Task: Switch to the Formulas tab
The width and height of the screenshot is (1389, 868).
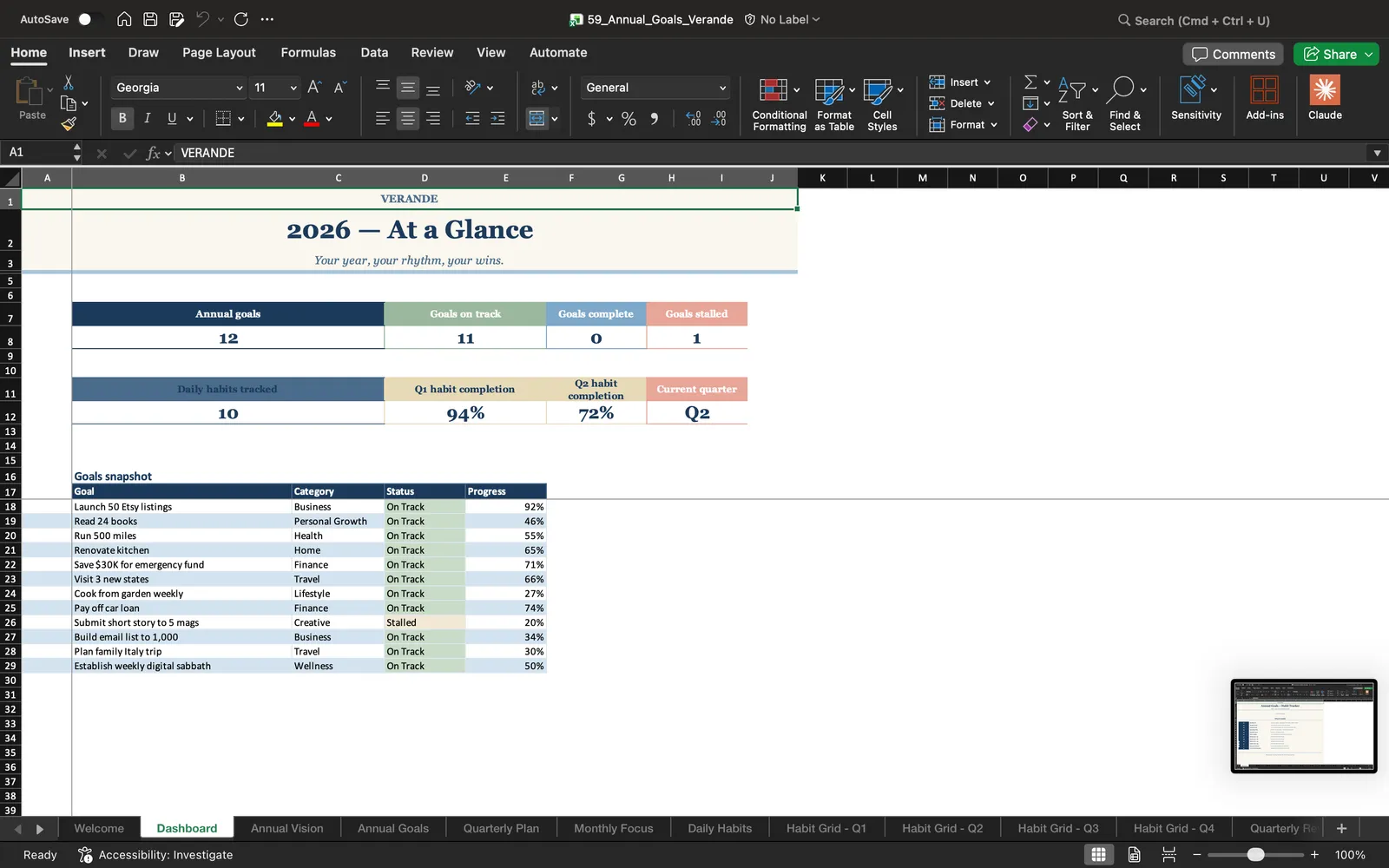Action: click(x=308, y=52)
